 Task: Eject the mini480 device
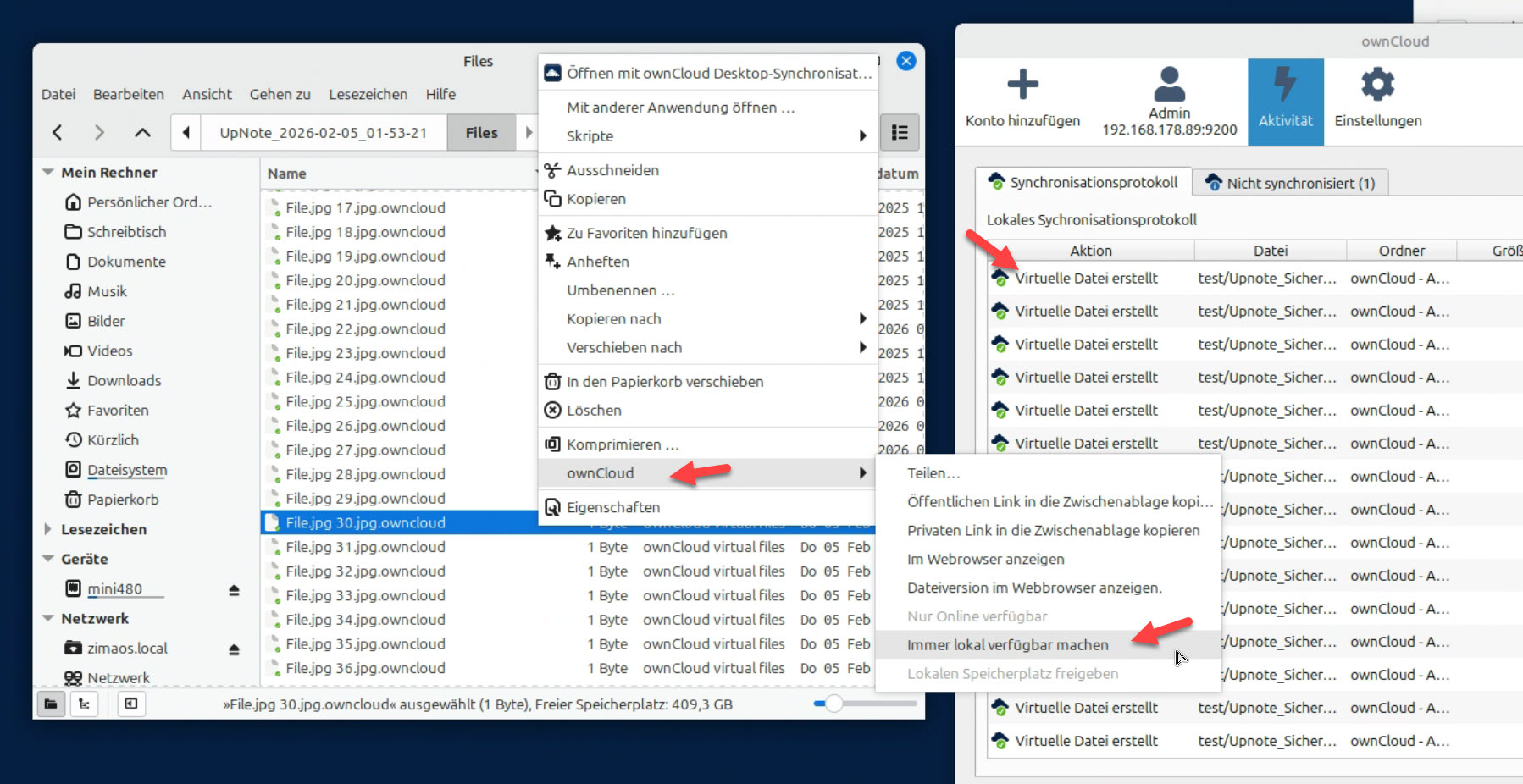[x=234, y=590]
